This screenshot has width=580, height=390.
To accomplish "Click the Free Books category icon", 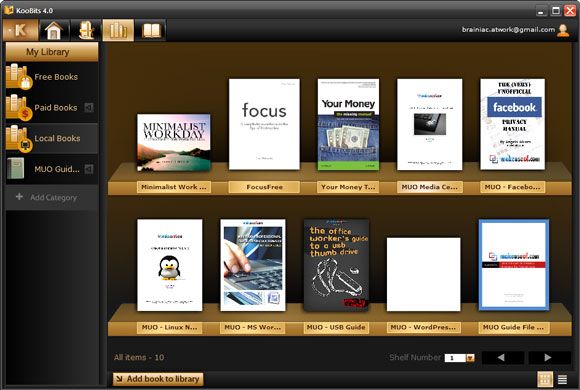I will click(18, 77).
